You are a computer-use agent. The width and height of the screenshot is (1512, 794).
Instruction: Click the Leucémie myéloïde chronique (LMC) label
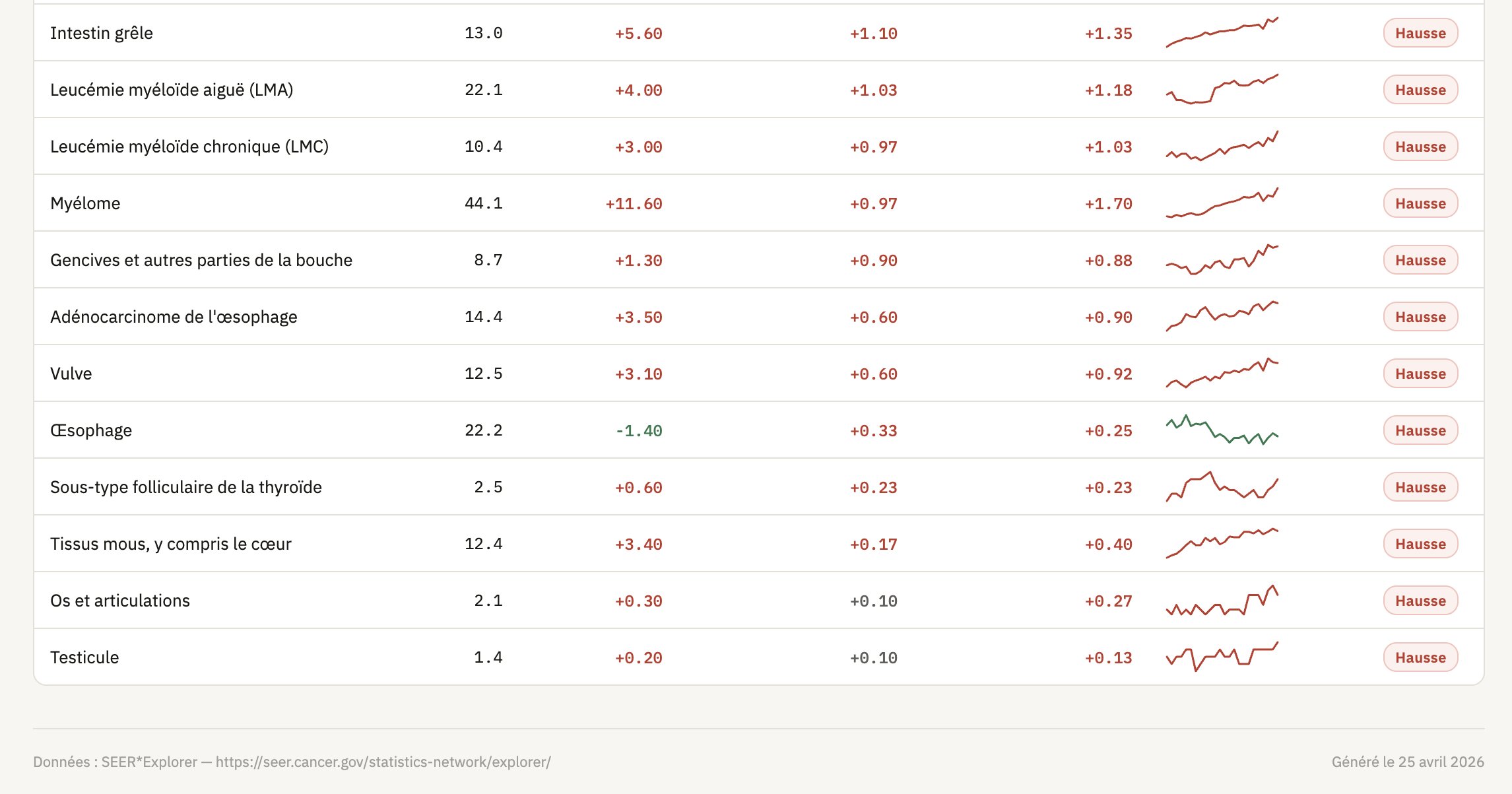pos(189,147)
